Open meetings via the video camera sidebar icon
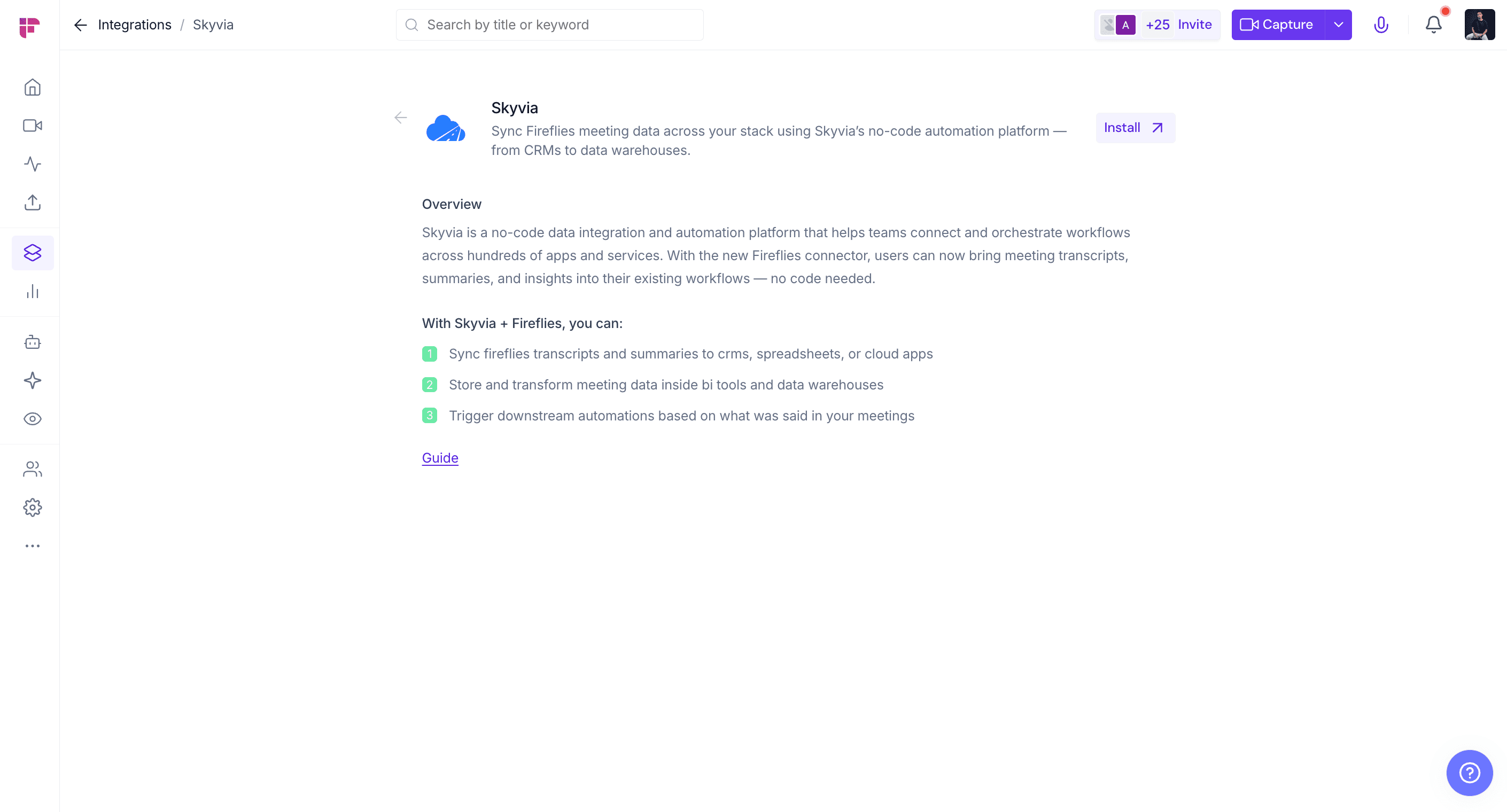Image resolution: width=1507 pixels, height=812 pixels. click(x=32, y=126)
